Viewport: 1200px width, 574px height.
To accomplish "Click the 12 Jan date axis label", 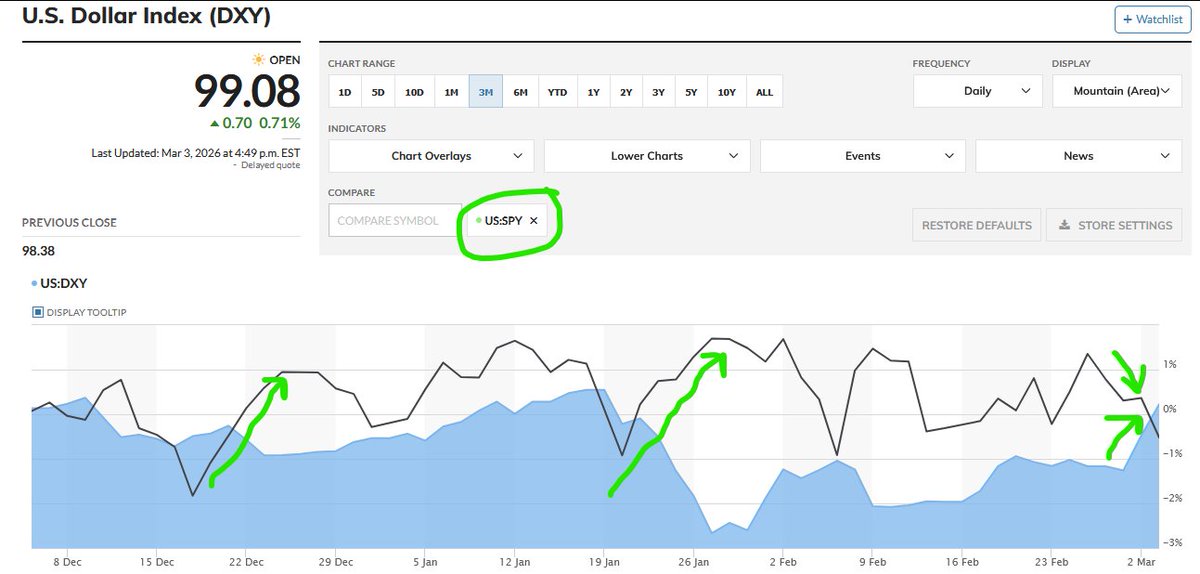I will [x=514, y=562].
